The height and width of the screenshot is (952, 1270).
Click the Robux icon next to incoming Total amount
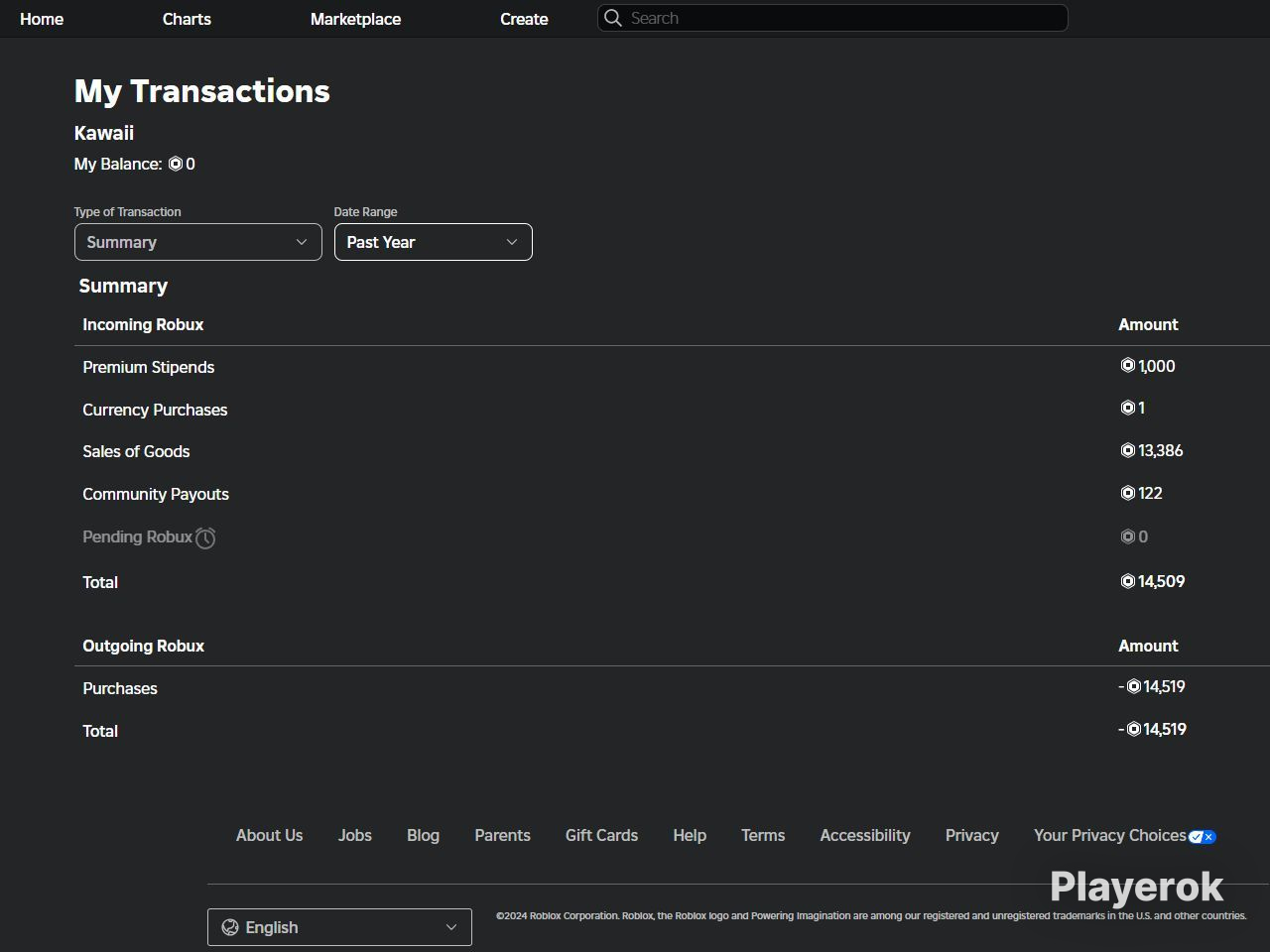[x=1127, y=581]
